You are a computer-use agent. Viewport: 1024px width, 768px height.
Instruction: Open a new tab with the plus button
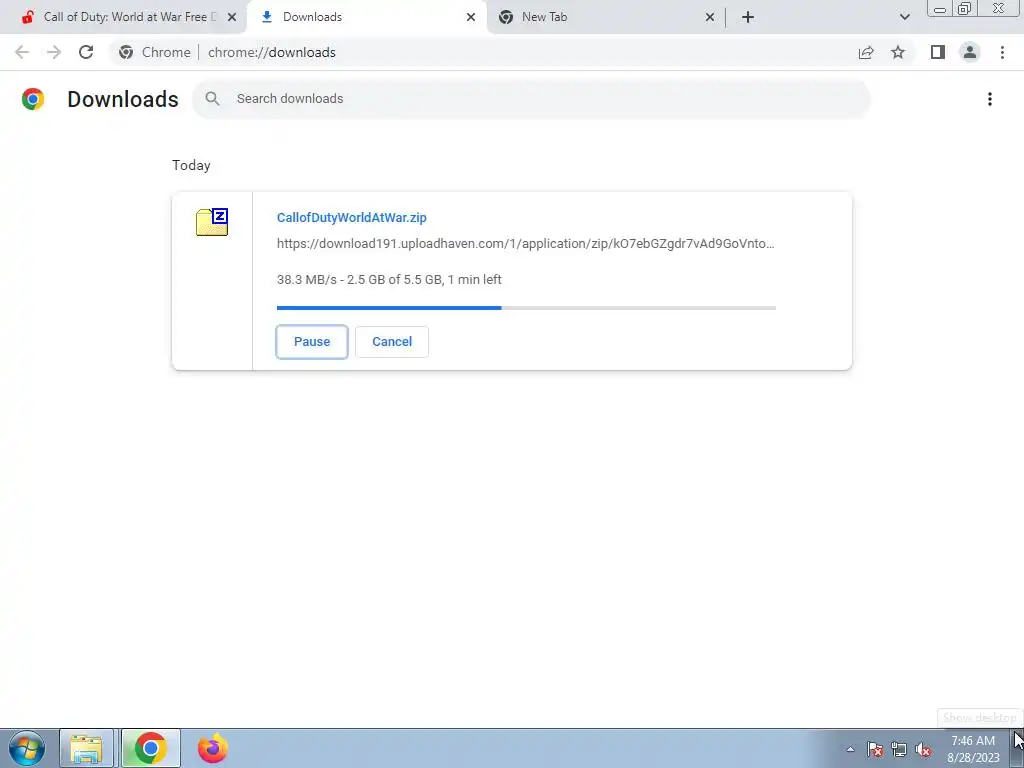748,17
